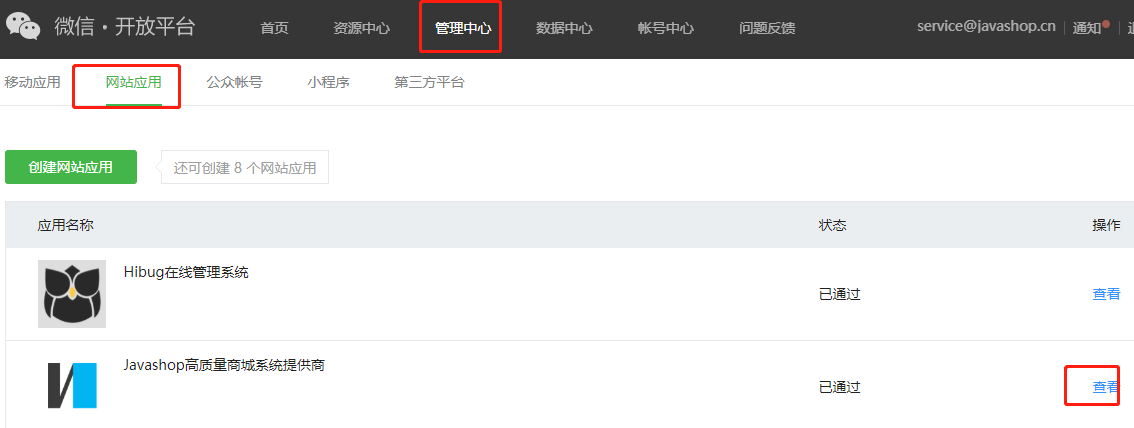Screen dimensions: 1134x428
Task: Go to 首页 in top navigation
Action: click(274, 28)
